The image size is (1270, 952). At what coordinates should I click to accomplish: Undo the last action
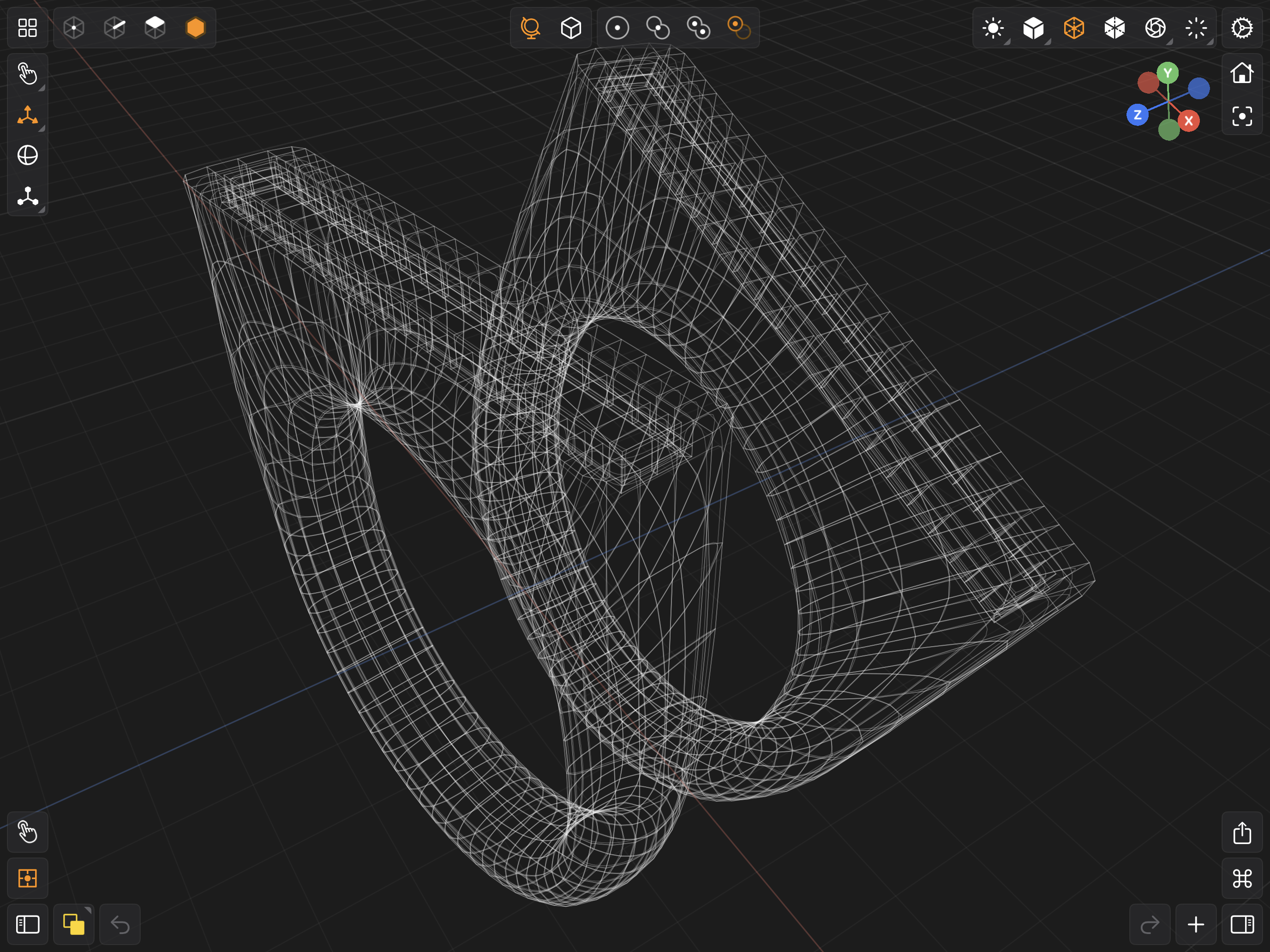point(120,924)
